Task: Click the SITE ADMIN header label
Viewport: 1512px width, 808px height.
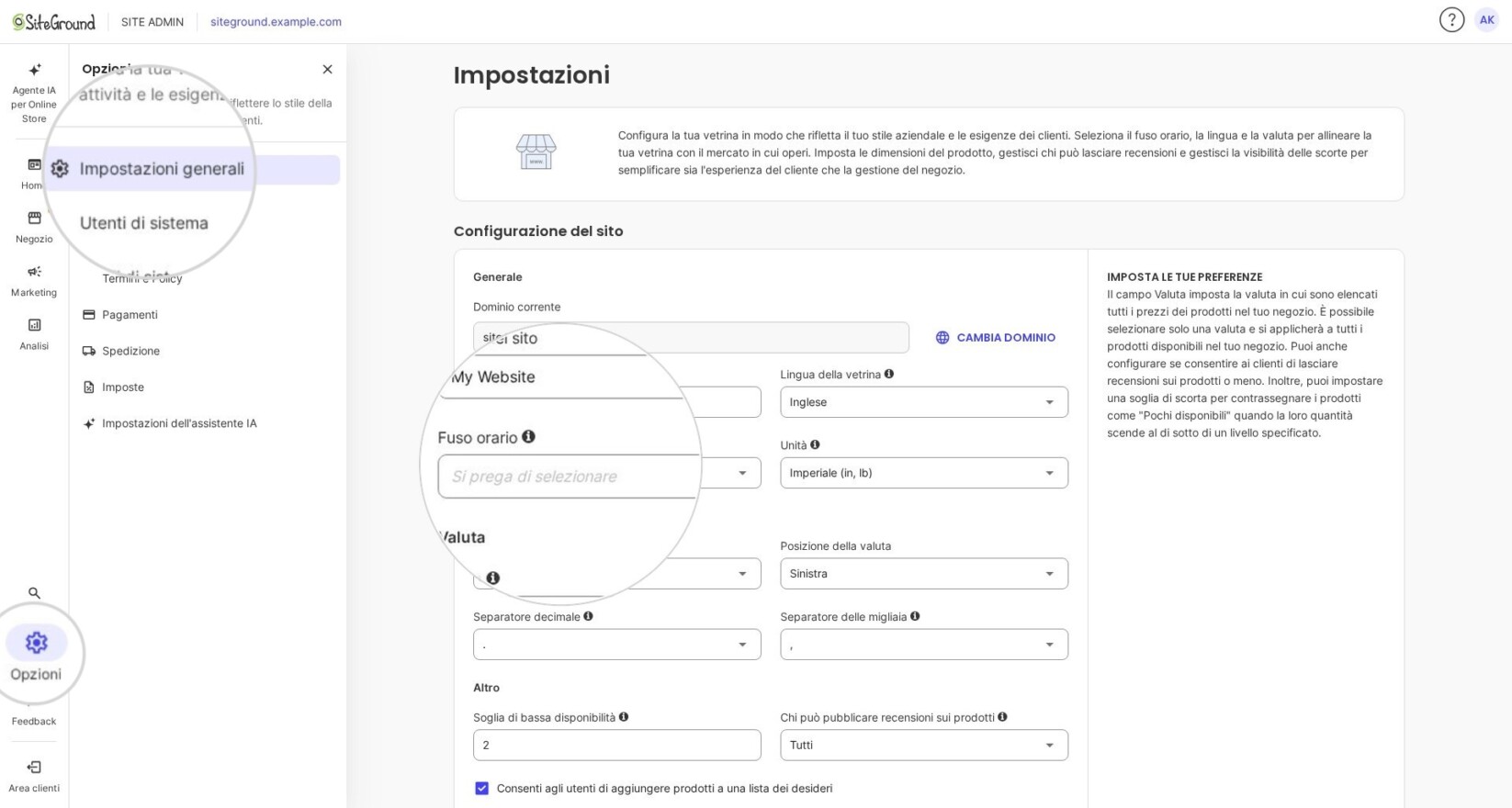Action: tap(152, 21)
